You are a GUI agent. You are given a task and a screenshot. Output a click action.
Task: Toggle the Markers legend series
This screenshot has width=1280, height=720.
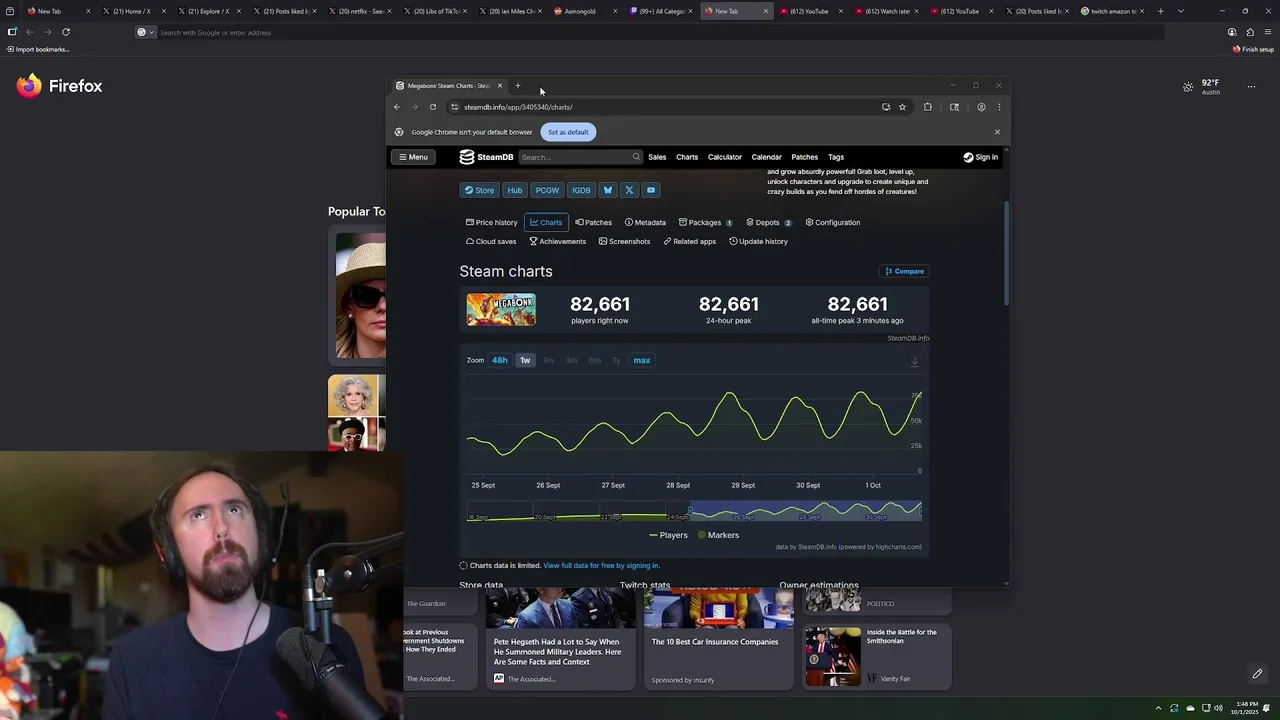pos(718,535)
